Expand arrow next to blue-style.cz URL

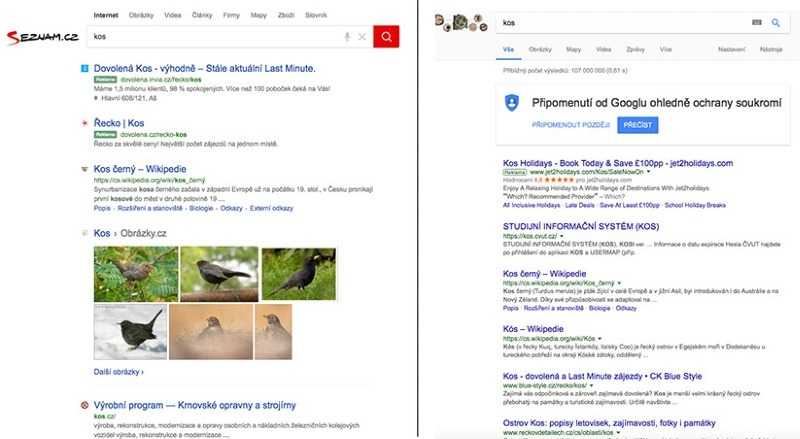point(591,385)
